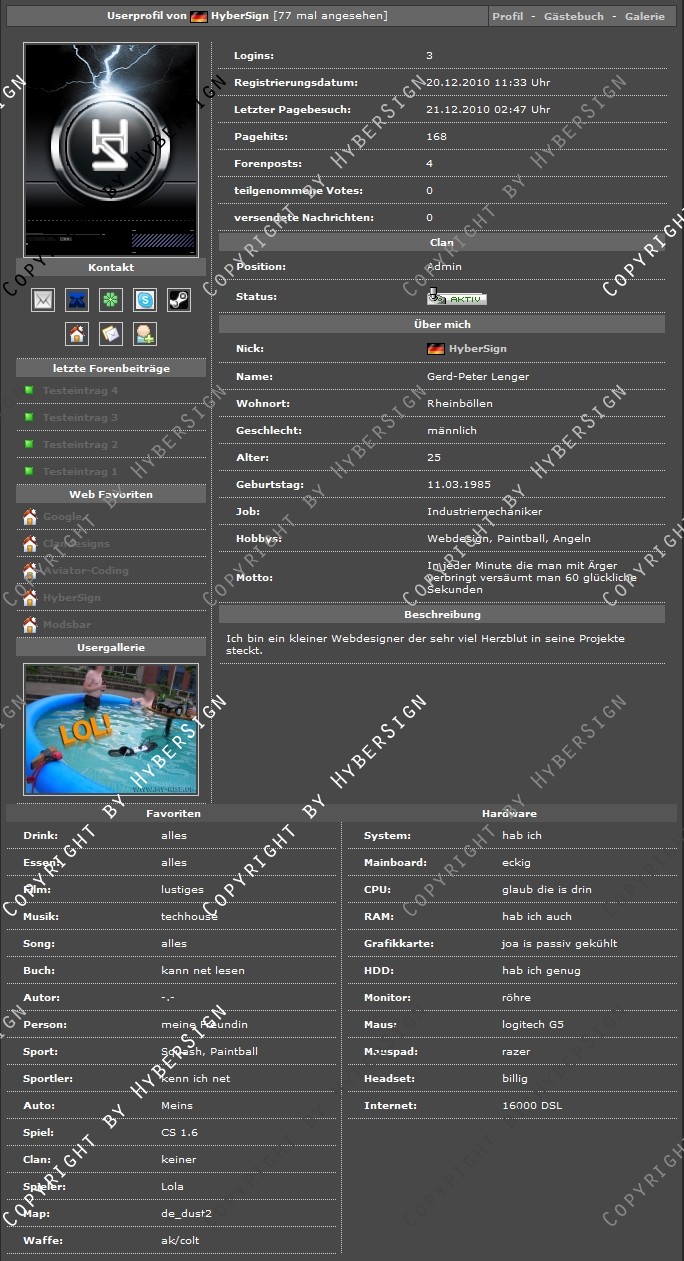Open the Gästebuch tab
Viewport: 684px width, 1261px height.
tap(573, 17)
